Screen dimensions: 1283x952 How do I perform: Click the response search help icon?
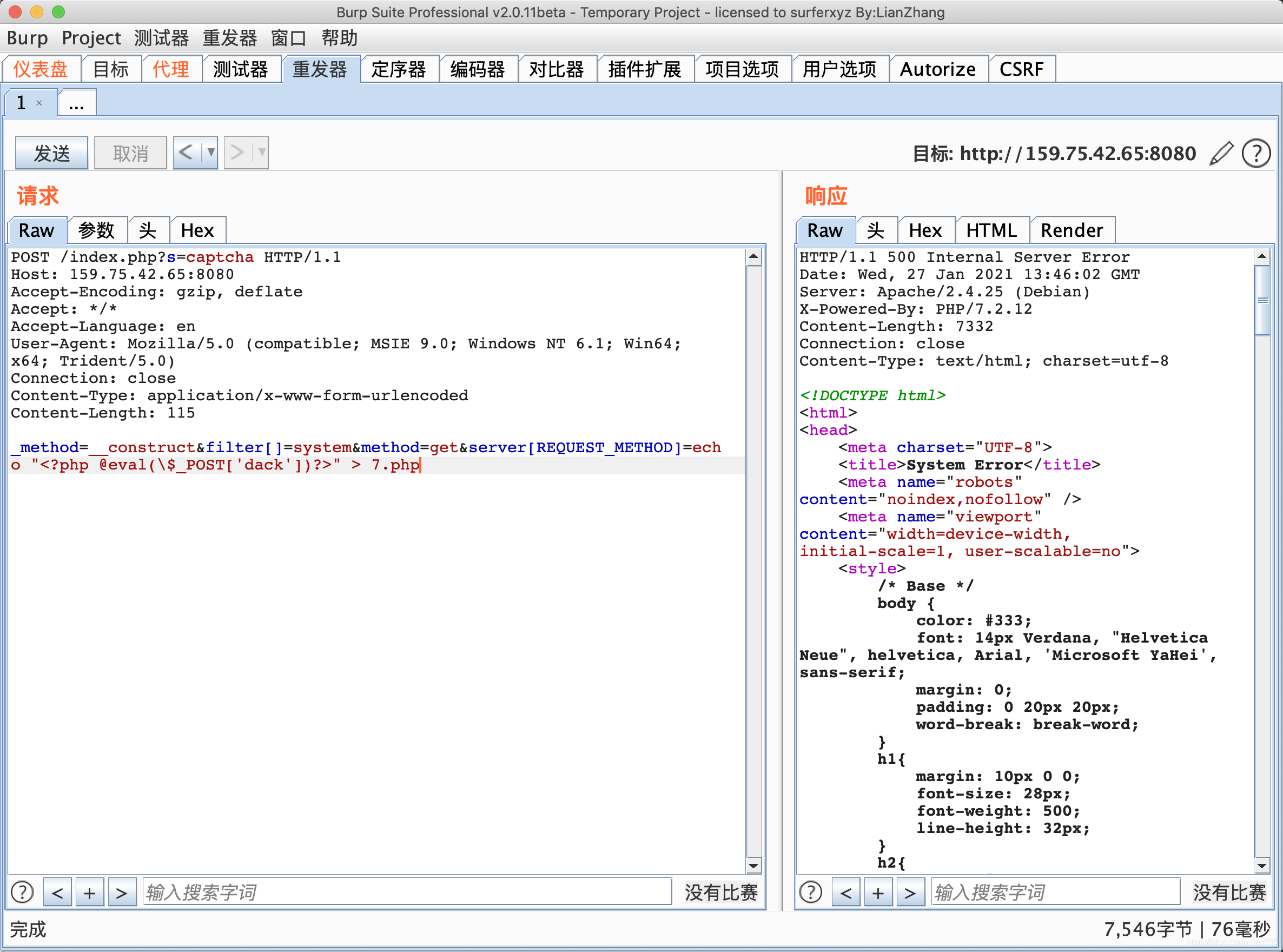coord(811,892)
